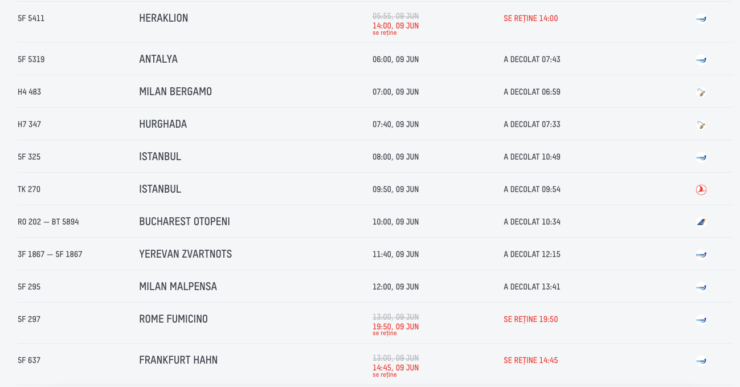Click the A DECOLAT 12:15 status
The image size is (740, 387).
(532, 254)
